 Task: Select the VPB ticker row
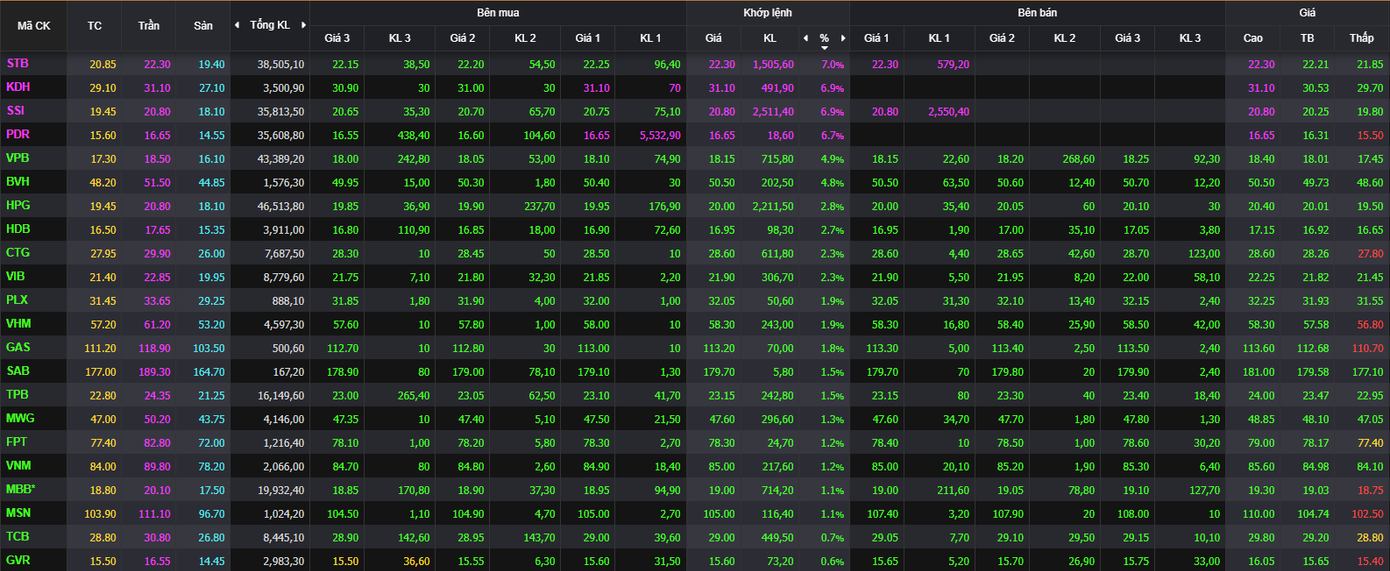[18, 158]
